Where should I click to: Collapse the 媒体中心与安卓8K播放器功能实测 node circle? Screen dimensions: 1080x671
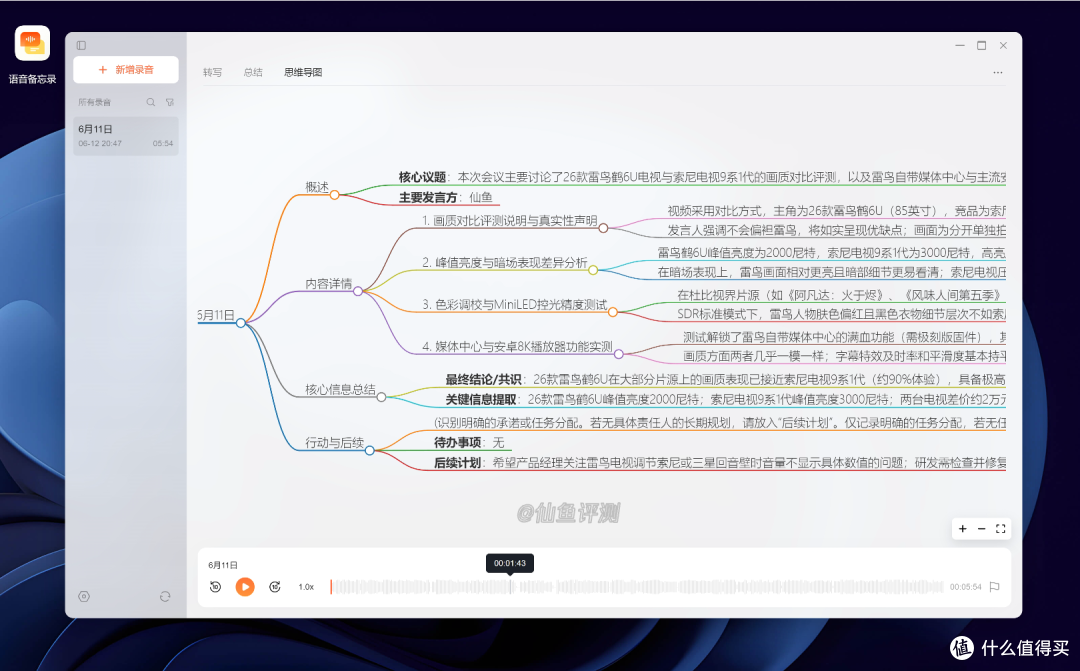(619, 354)
